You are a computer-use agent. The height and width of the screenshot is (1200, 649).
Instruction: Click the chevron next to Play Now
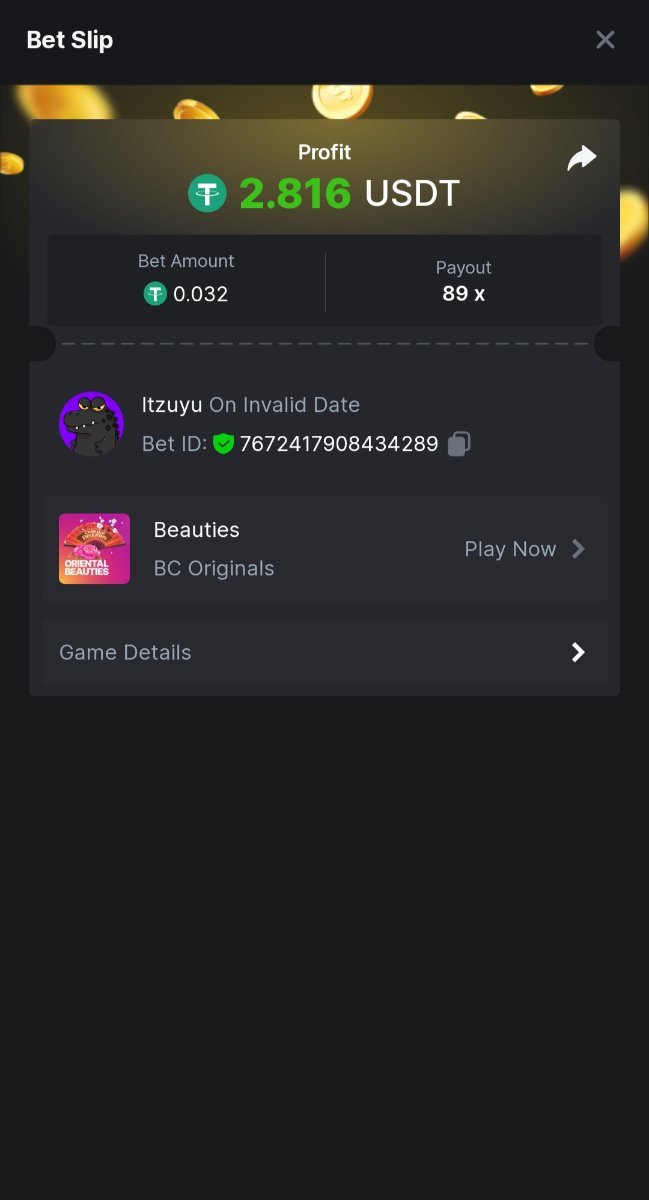pos(578,549)
